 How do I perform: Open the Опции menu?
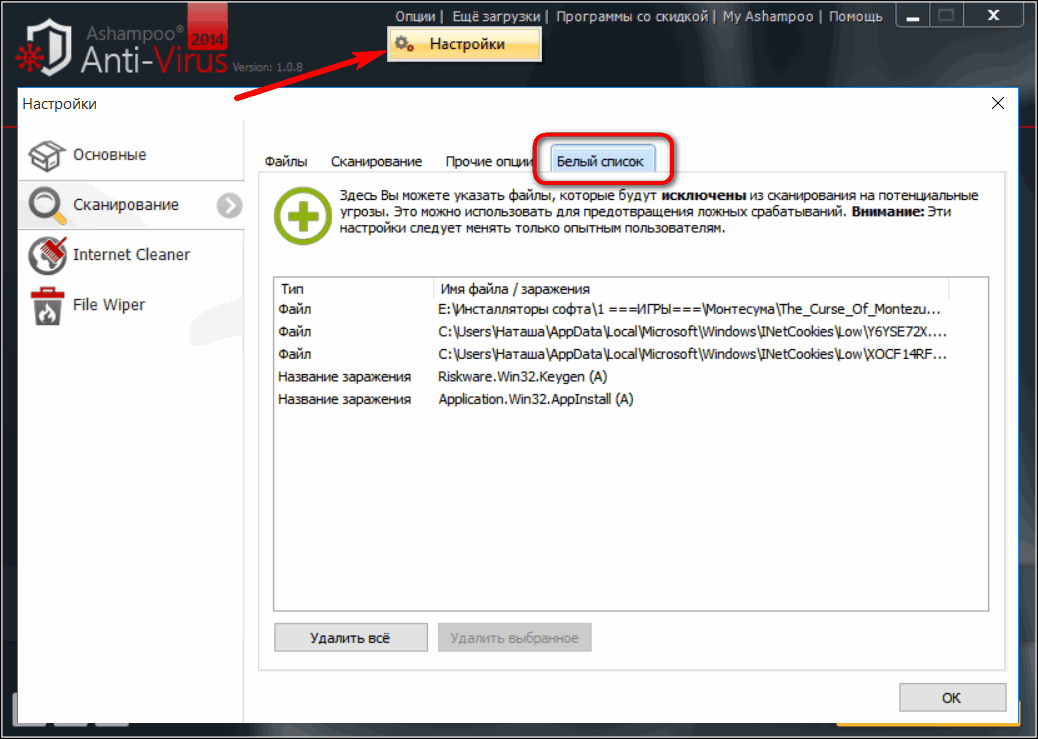pos(415,17)
